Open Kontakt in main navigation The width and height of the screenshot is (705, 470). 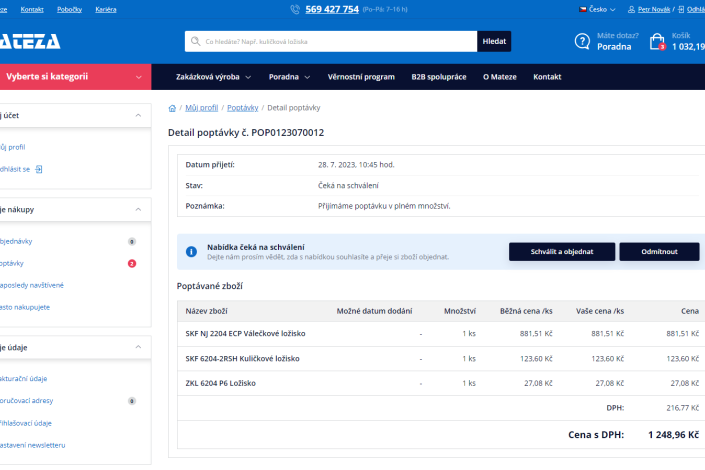(547, 77)
